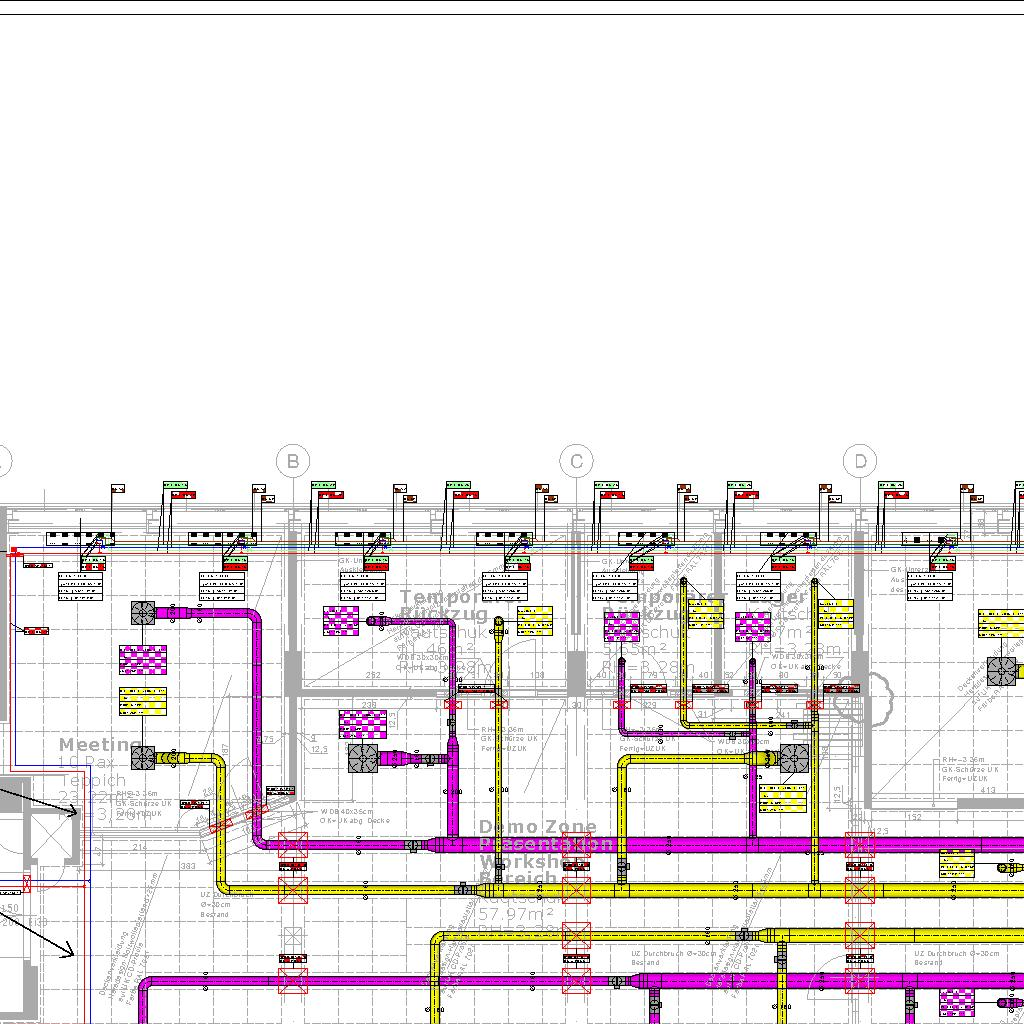1024x1024 pixels.
Task: Click the 383 dimension text
Action: (188, 866)
